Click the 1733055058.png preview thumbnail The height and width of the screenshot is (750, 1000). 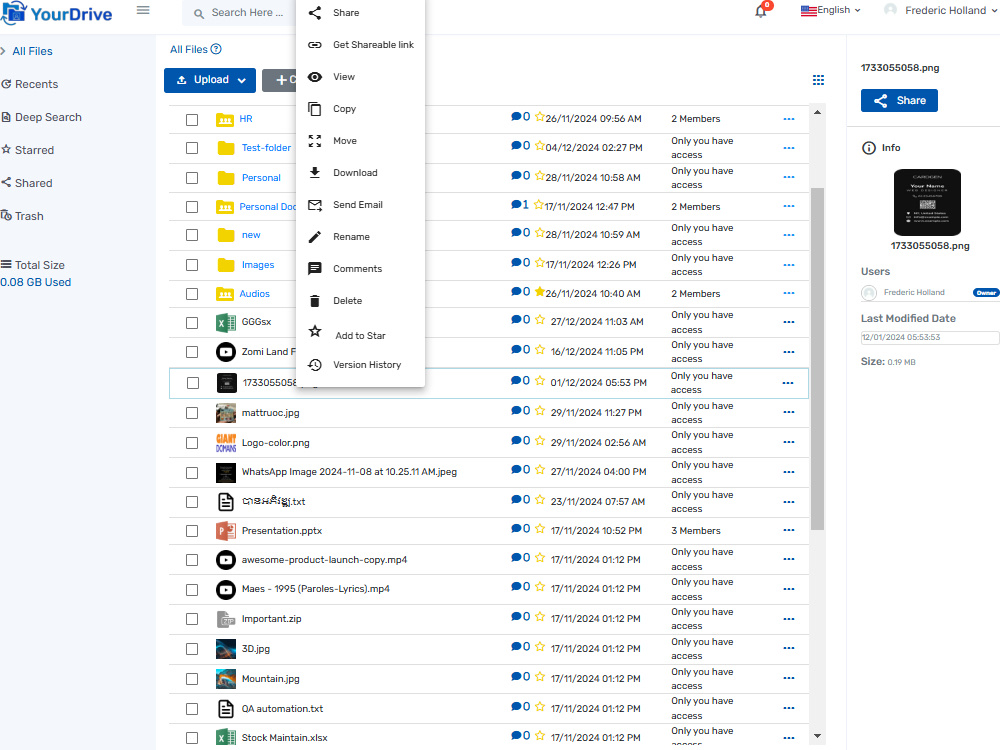pos(927,203)
